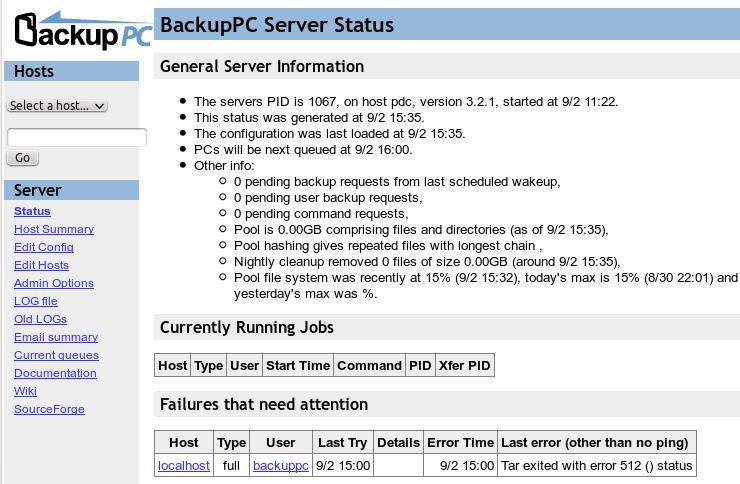The width and height of the screenshot is (740, 484).
Task: Open the Status link
Action: (32, 211)
